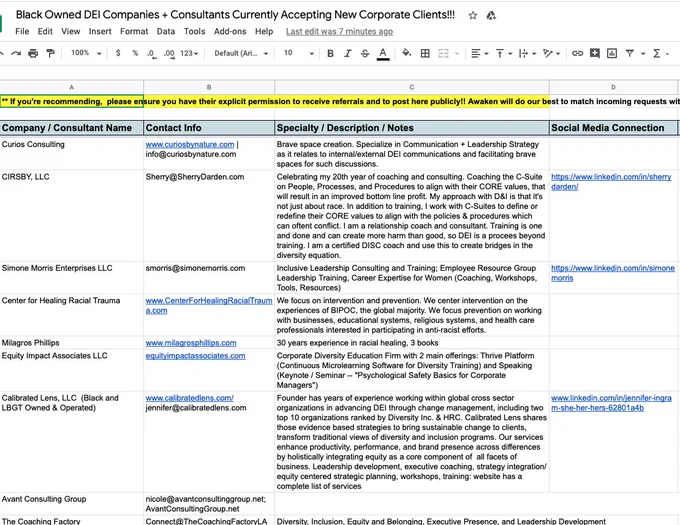Open 'Last edit was 7 minutes ago' history
Screen dimensions: 680x525
[x=339, y=31]
